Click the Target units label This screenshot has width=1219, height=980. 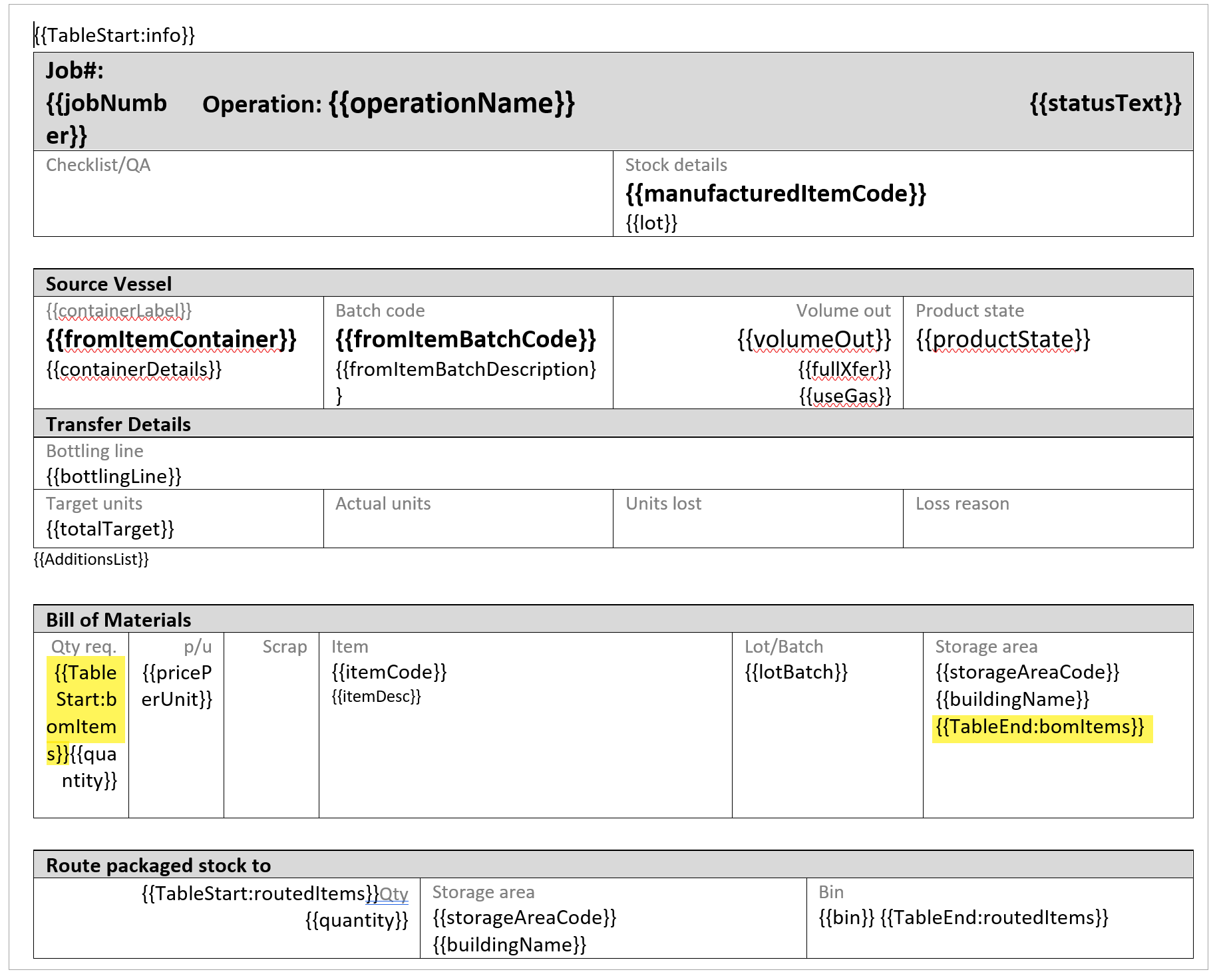pos(94,504)
